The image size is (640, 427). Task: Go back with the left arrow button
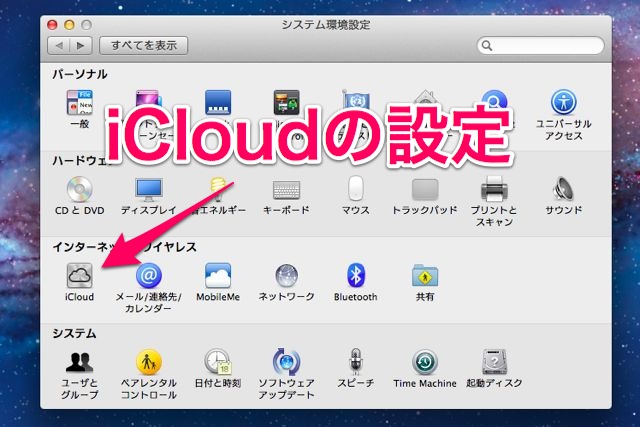(59, 45)
